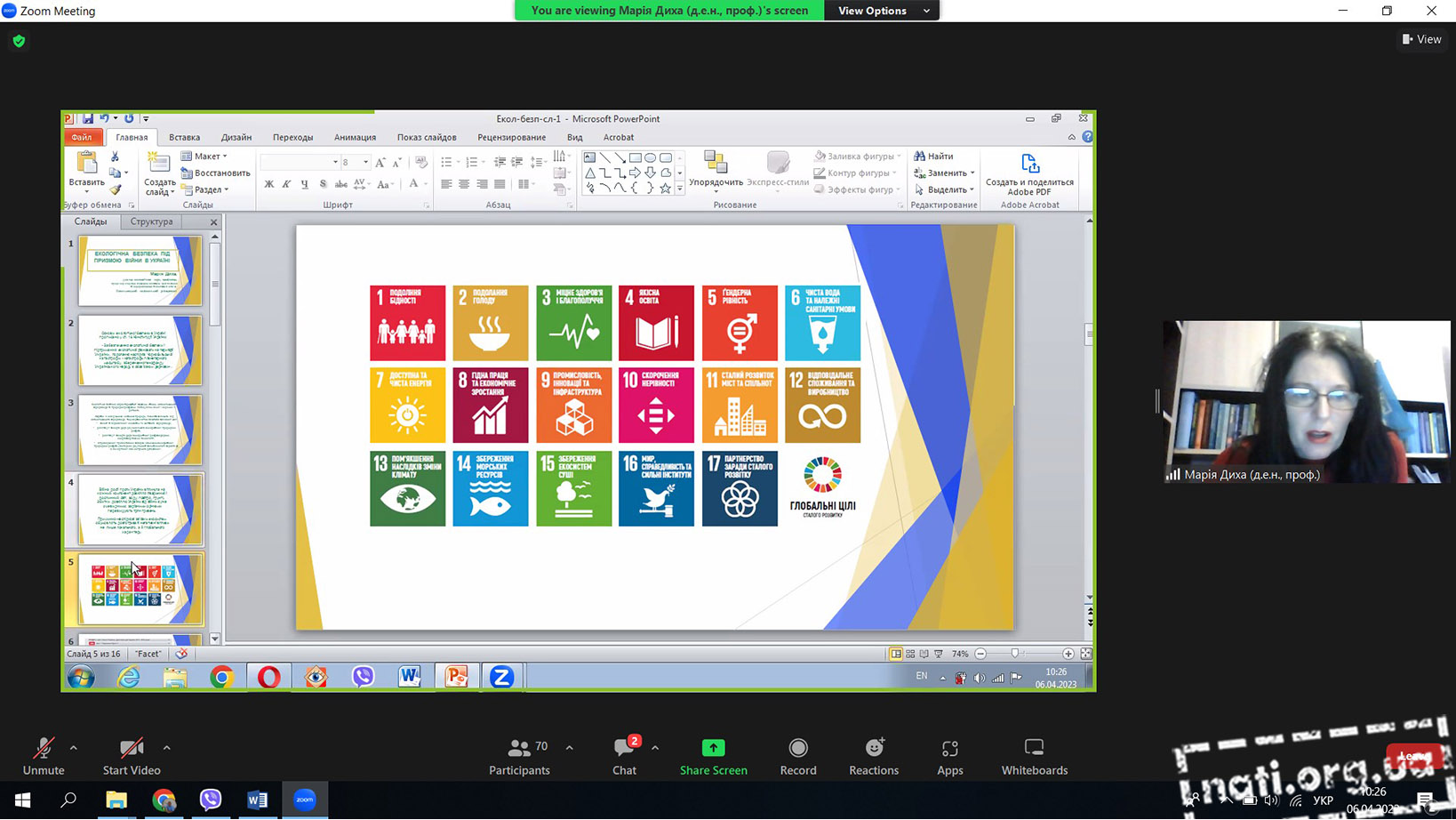This screenshot has height=820, width=1456.
Task: Switch to Slide Sorter view icon
Action: point(910,654)
